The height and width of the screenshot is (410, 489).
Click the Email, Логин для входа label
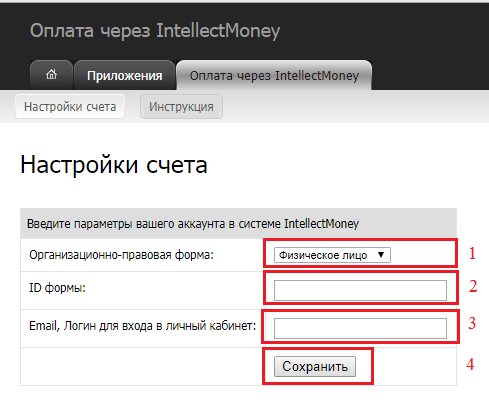click(142, 326)
